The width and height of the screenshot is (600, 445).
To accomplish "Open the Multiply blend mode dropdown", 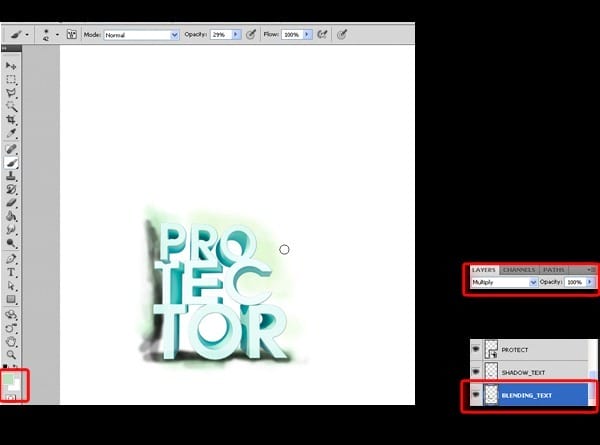I will [x=504, y=282].
